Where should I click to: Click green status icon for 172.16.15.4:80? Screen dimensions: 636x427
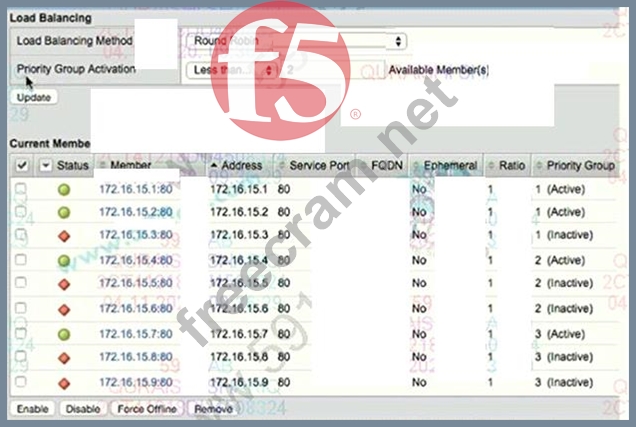[64, 260]
